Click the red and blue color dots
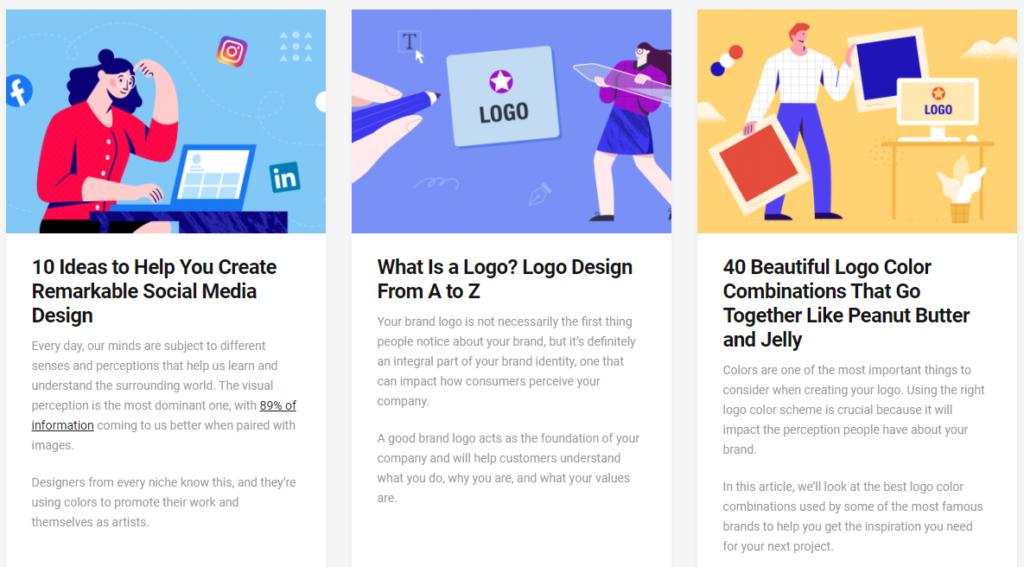The width and height of the screenshot is (1024, 567). (726, 60)
